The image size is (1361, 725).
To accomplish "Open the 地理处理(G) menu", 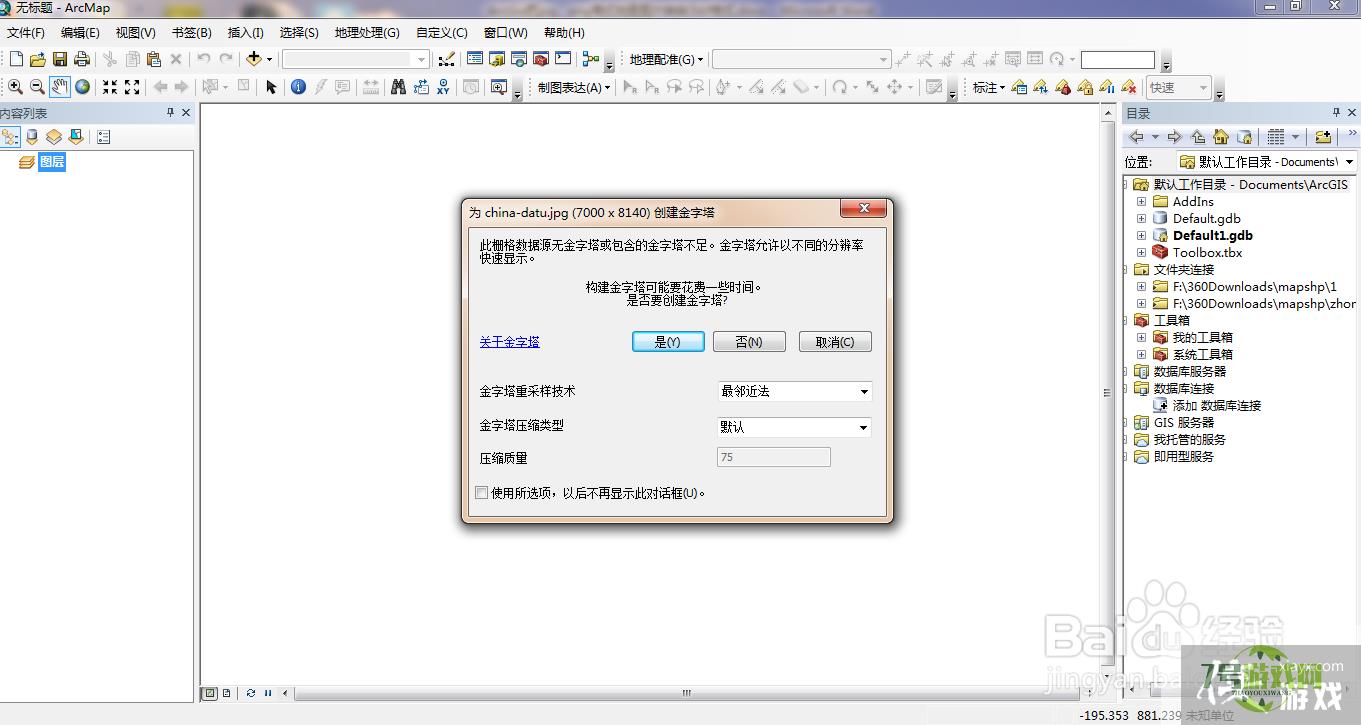I will 367,33.
